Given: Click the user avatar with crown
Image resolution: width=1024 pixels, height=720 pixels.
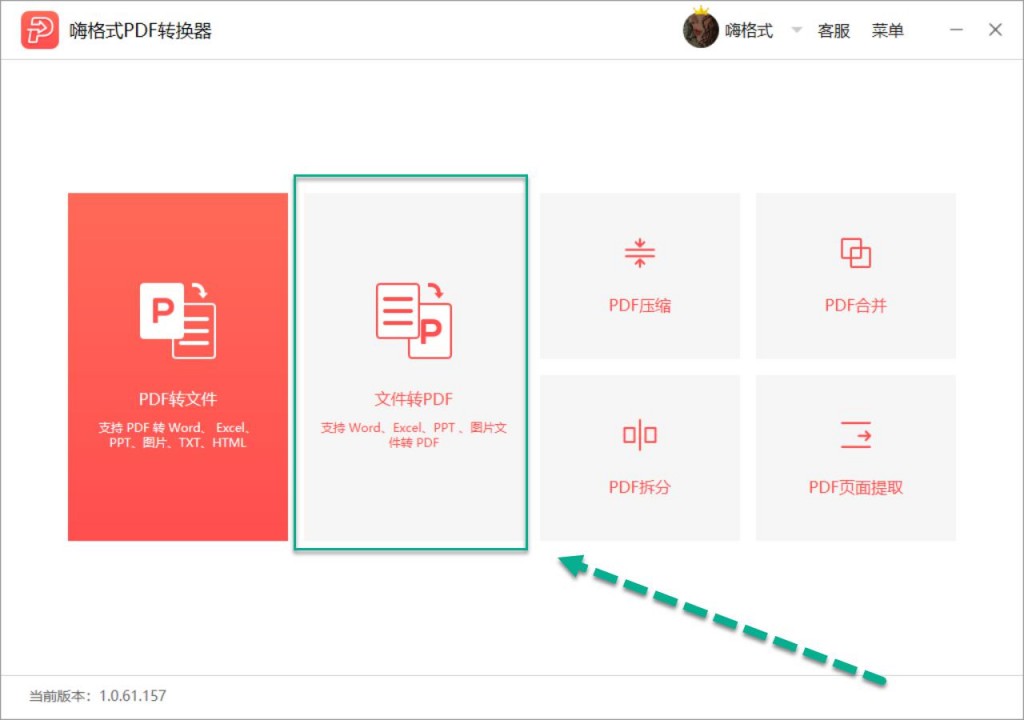Looking at the screenshot, I should pos(701,28).
